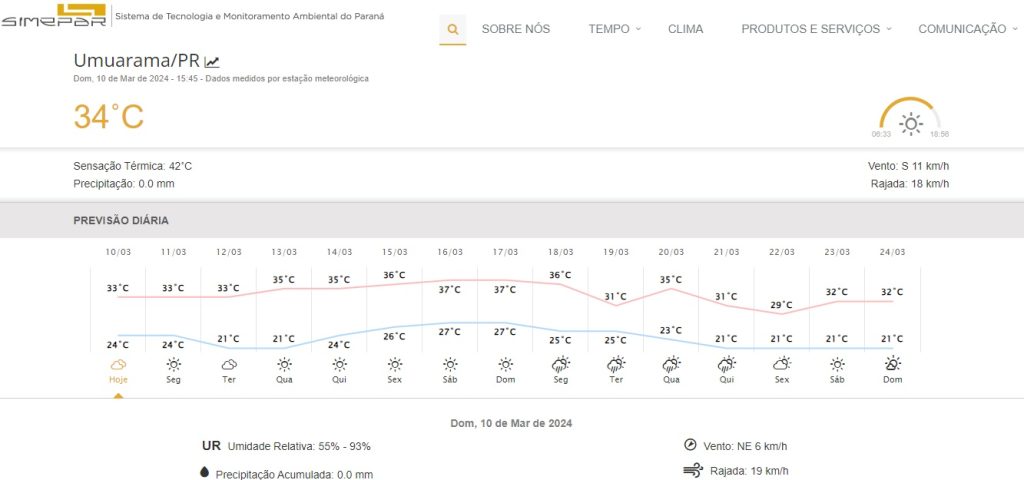Click the Umuarama/PR city title

137,61
